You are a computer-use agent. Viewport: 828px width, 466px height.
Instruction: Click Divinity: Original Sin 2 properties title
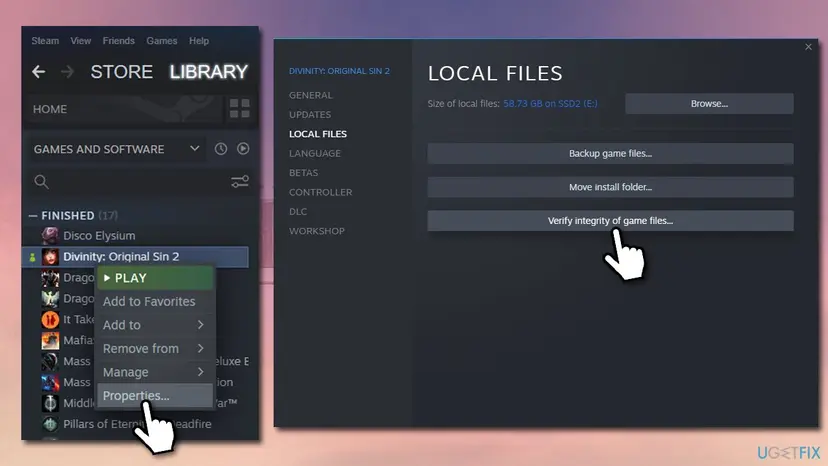click(x=339, y=71)
